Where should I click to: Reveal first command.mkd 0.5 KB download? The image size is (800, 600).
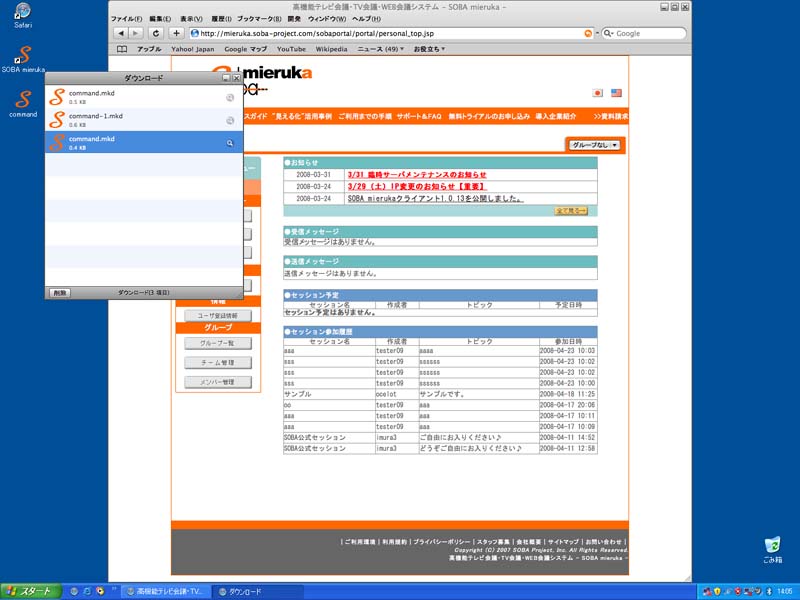point(230,97)
